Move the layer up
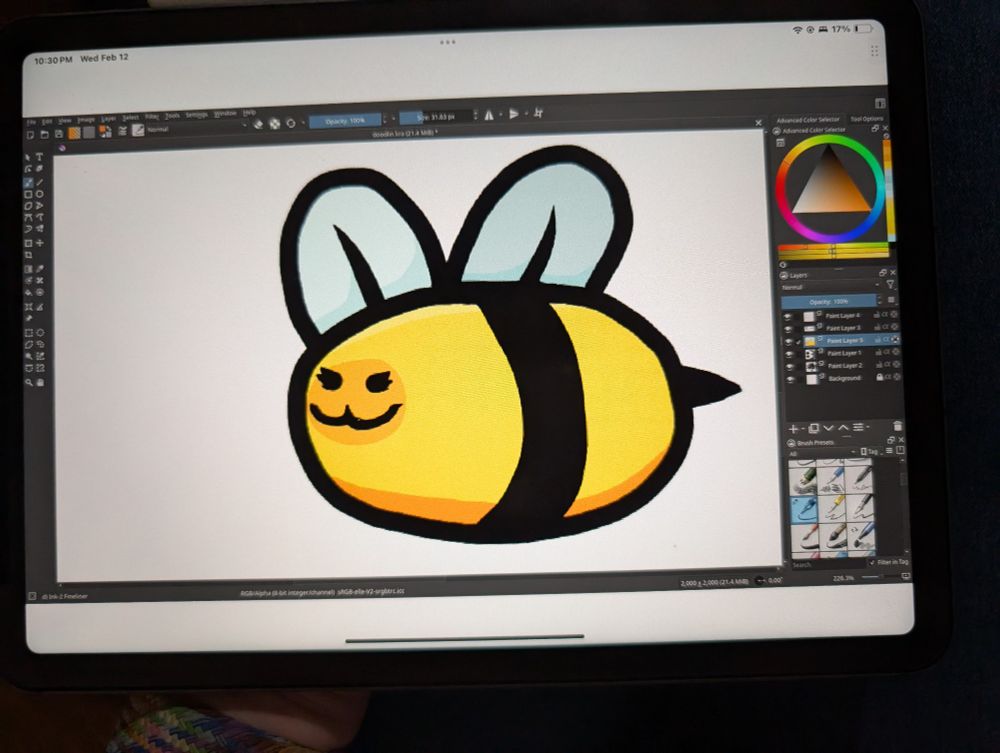Screen dimensions: 1000x753 (843, 427)
